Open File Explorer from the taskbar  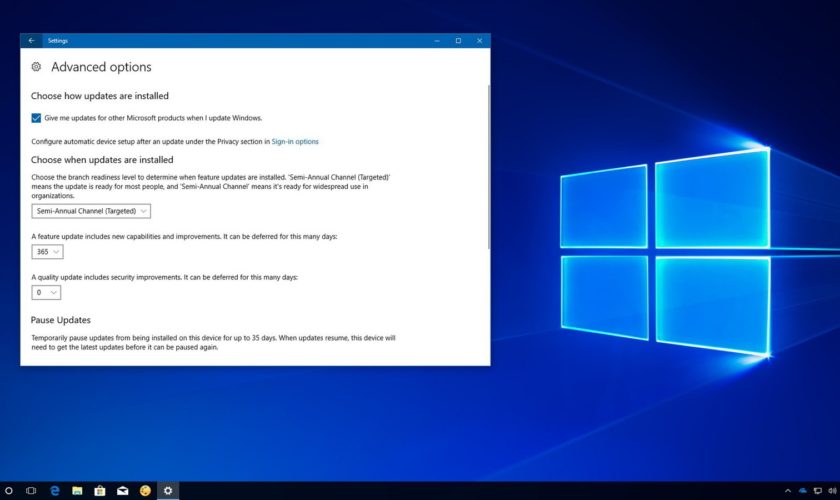pos(77,491)
